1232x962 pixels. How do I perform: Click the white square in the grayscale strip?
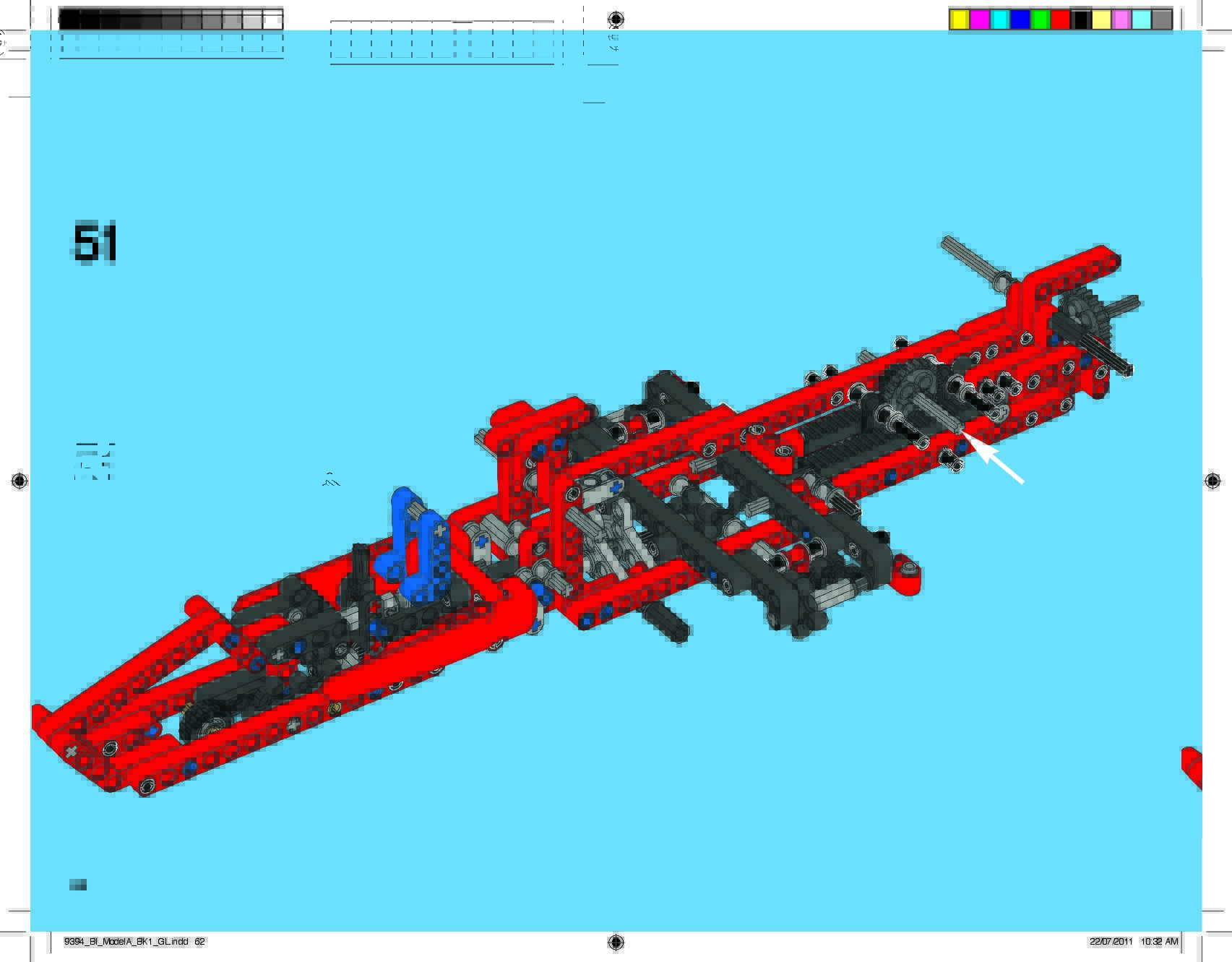[x=272, y=20]
